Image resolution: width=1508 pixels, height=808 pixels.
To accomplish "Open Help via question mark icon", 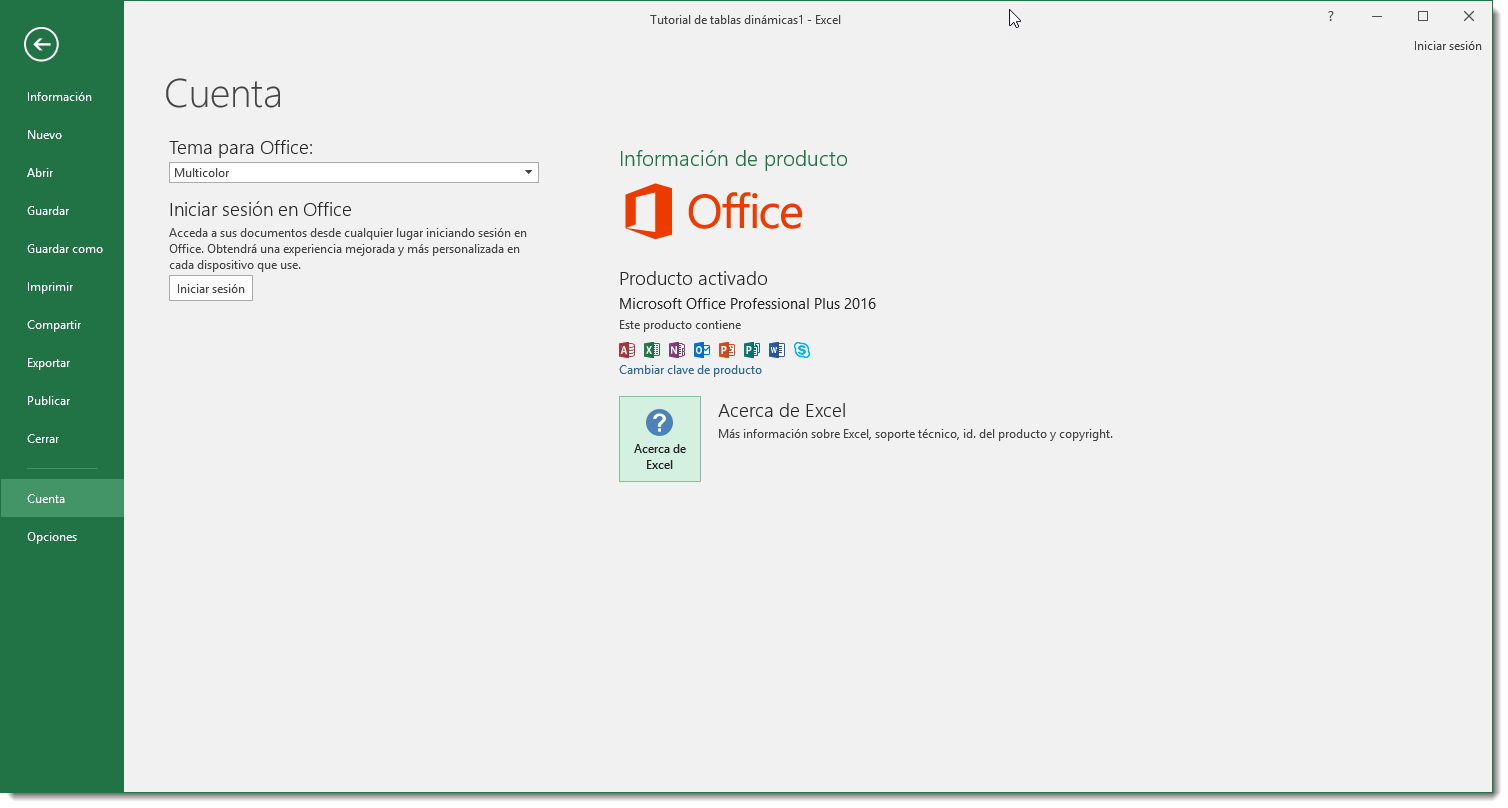I will coord(1330,16).
